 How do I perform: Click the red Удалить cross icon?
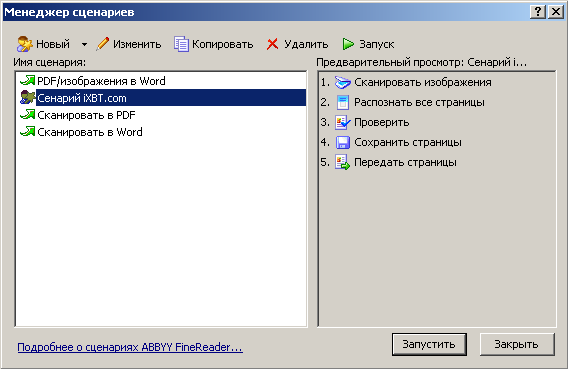point(272,44)
